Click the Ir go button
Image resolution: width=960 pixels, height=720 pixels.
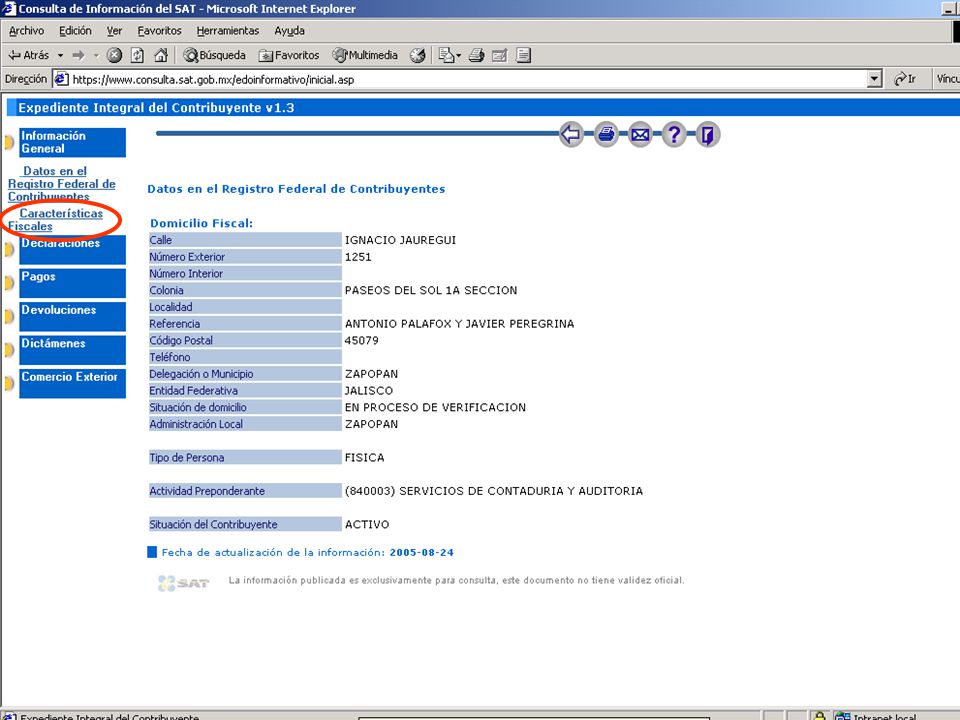coord(905,79)
